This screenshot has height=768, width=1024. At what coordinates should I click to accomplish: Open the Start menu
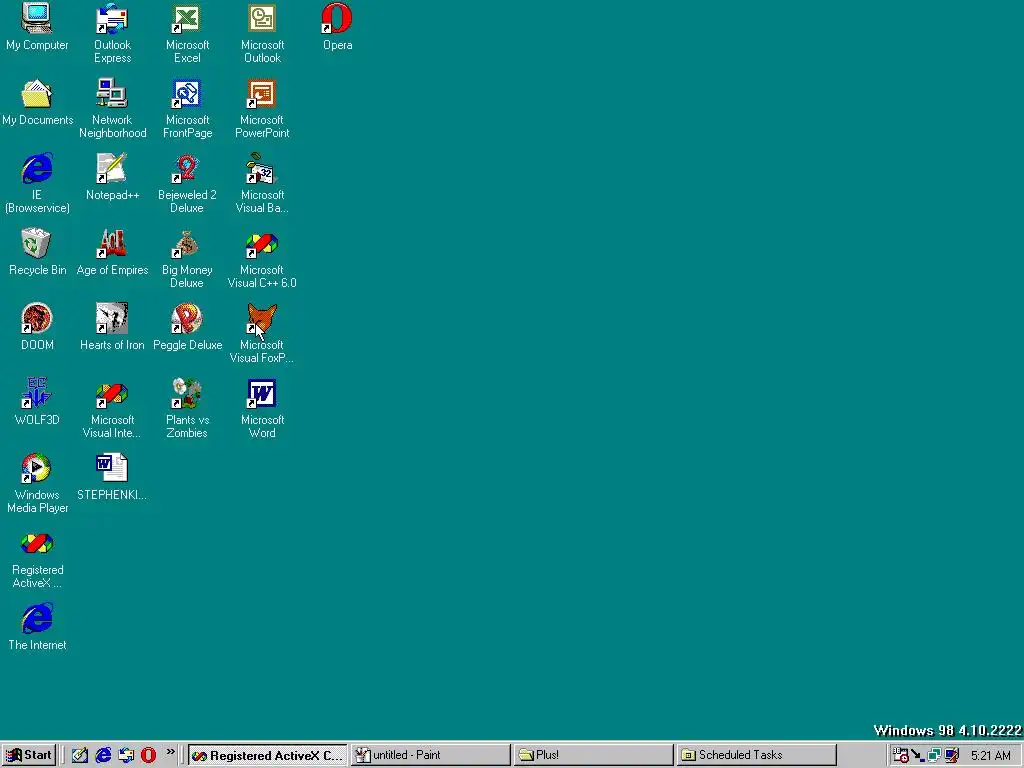click(x=29, y=755)
